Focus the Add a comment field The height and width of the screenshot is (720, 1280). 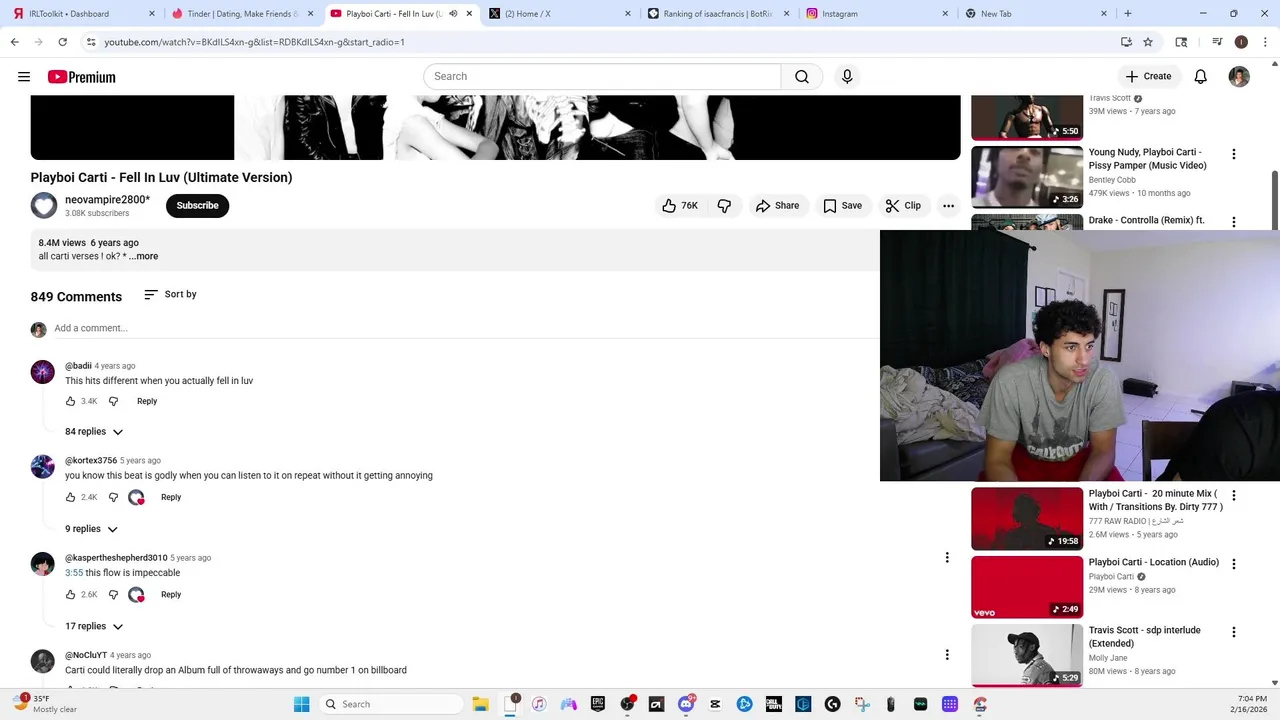(465, 328)
